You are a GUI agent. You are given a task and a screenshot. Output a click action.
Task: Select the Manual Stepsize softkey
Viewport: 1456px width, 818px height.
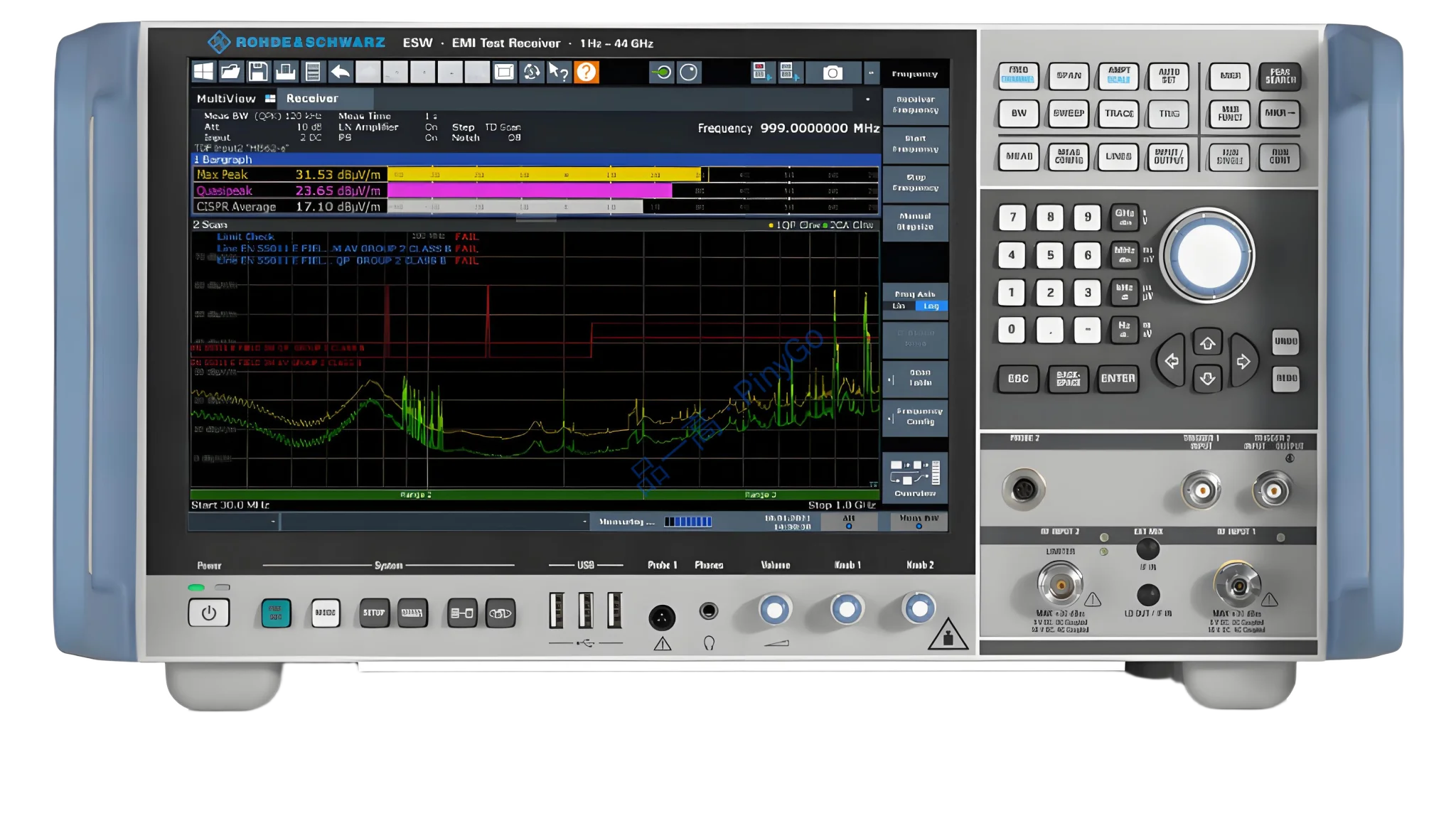point(915,222)
